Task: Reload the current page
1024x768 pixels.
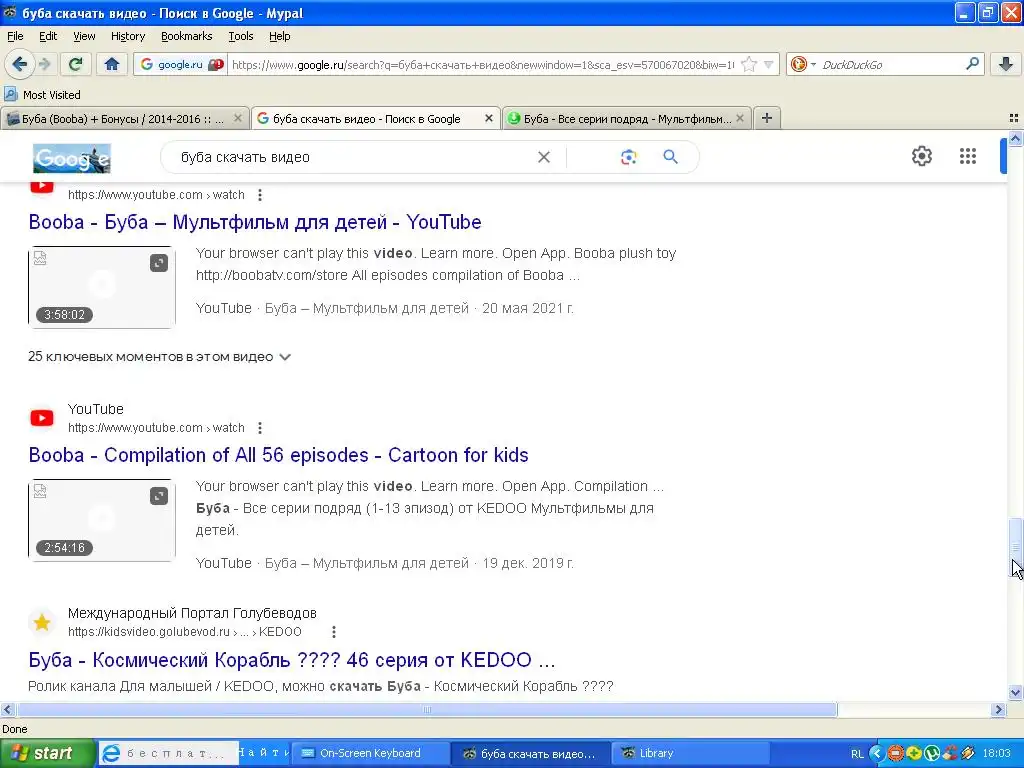Action: click(x=75, y=64)
